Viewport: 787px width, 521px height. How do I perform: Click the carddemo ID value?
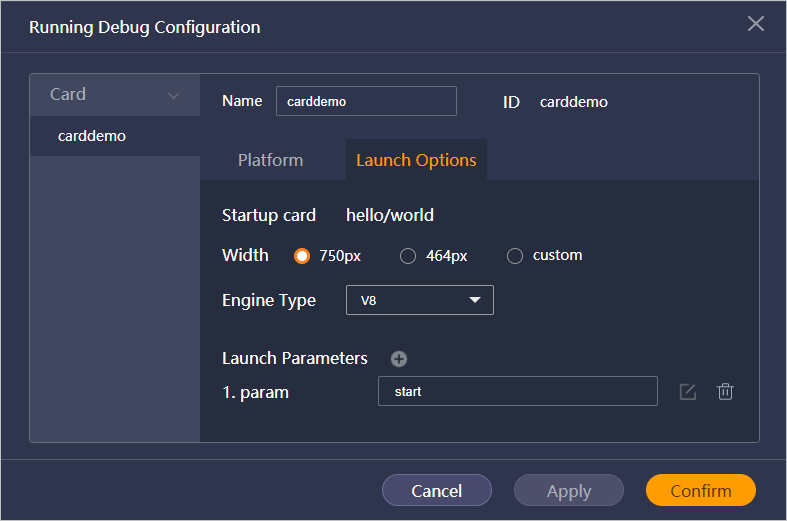[x=574, y=102]
